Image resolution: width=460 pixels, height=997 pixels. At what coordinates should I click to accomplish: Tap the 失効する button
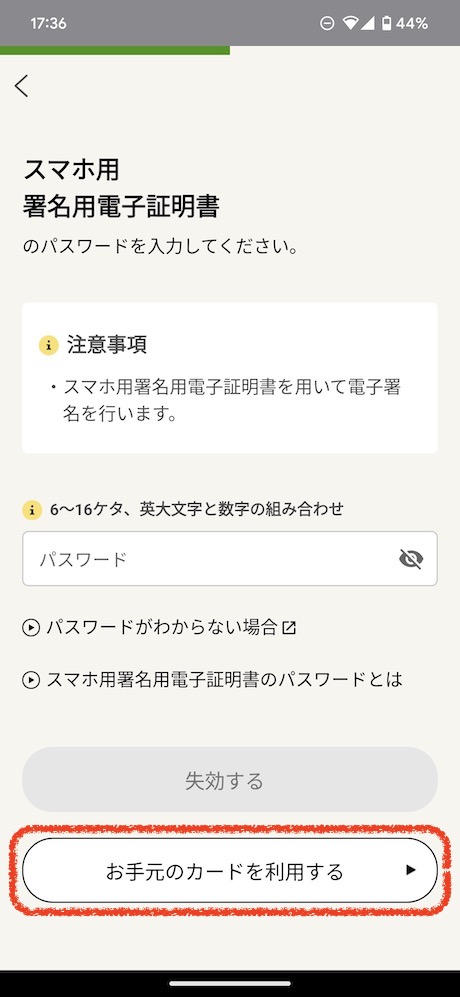tap(230, 780)
